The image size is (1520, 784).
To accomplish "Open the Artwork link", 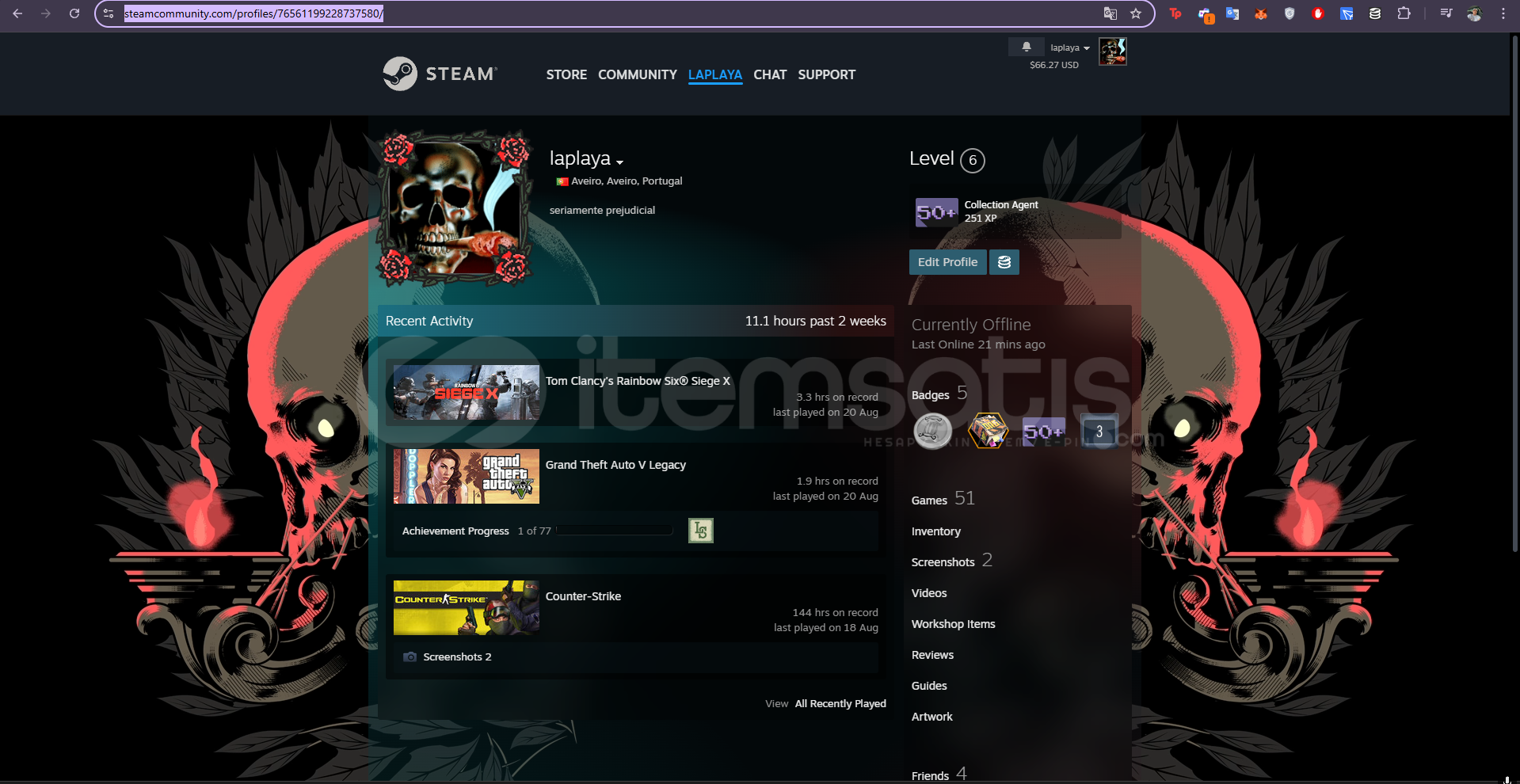I will 932,717.
